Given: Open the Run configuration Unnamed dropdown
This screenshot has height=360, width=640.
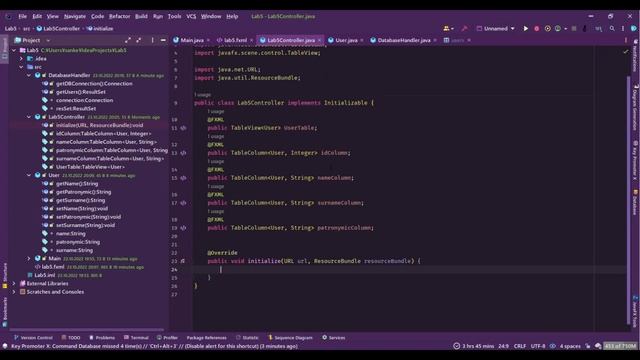Looking at the screenshot, I should 496,29.
